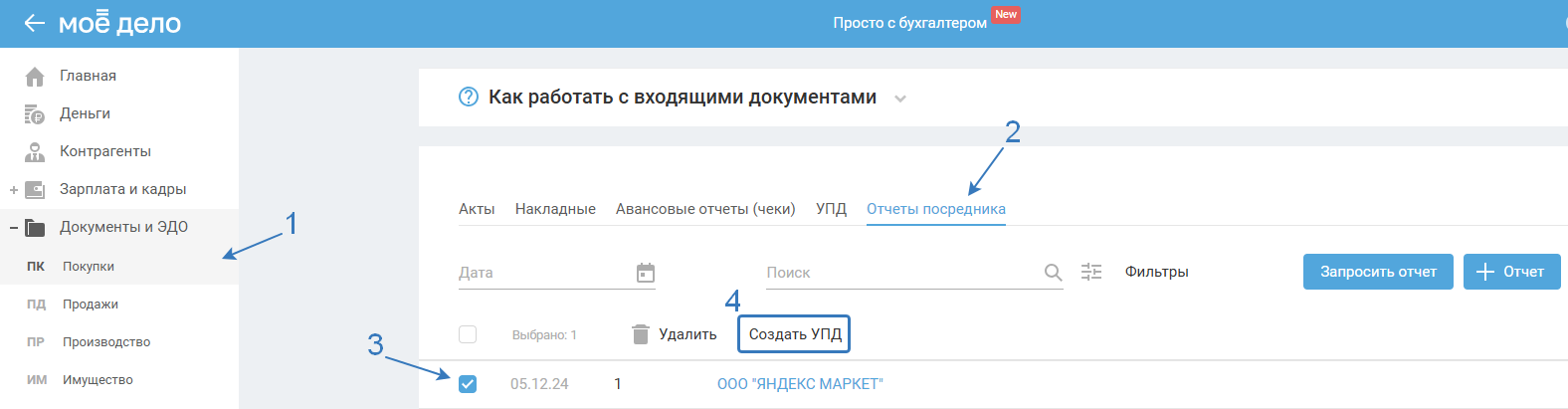Click the ПК abbreviation icon
The height and width of the screenshot is (409, 1568).
[36, 267]
